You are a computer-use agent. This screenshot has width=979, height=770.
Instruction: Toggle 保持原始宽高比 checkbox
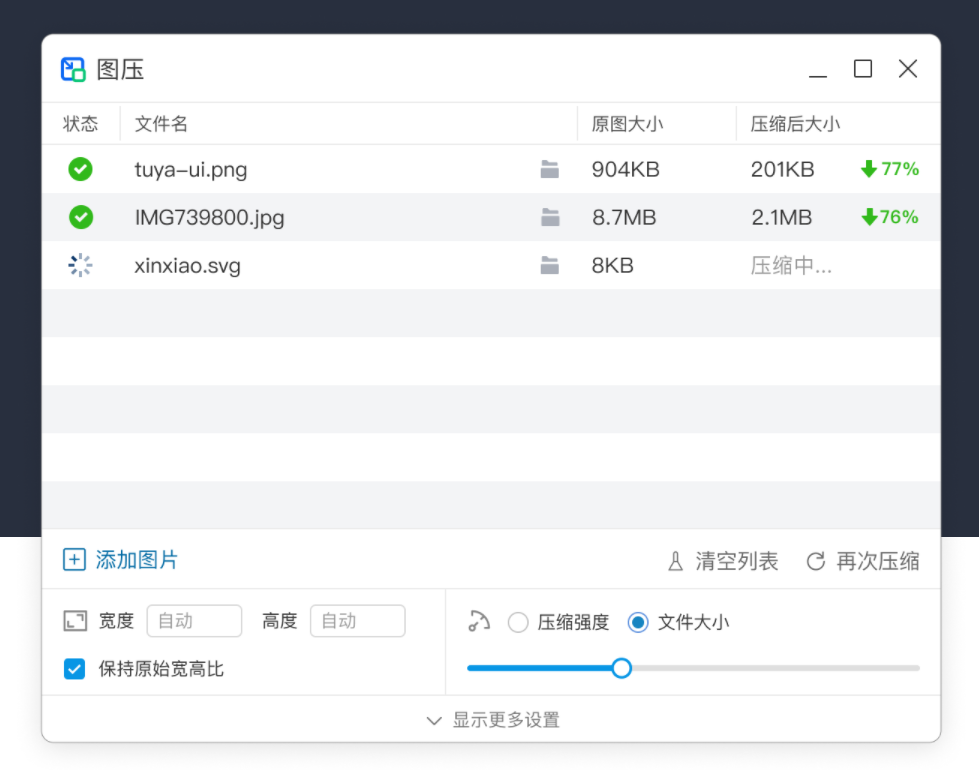click(75, 669)
